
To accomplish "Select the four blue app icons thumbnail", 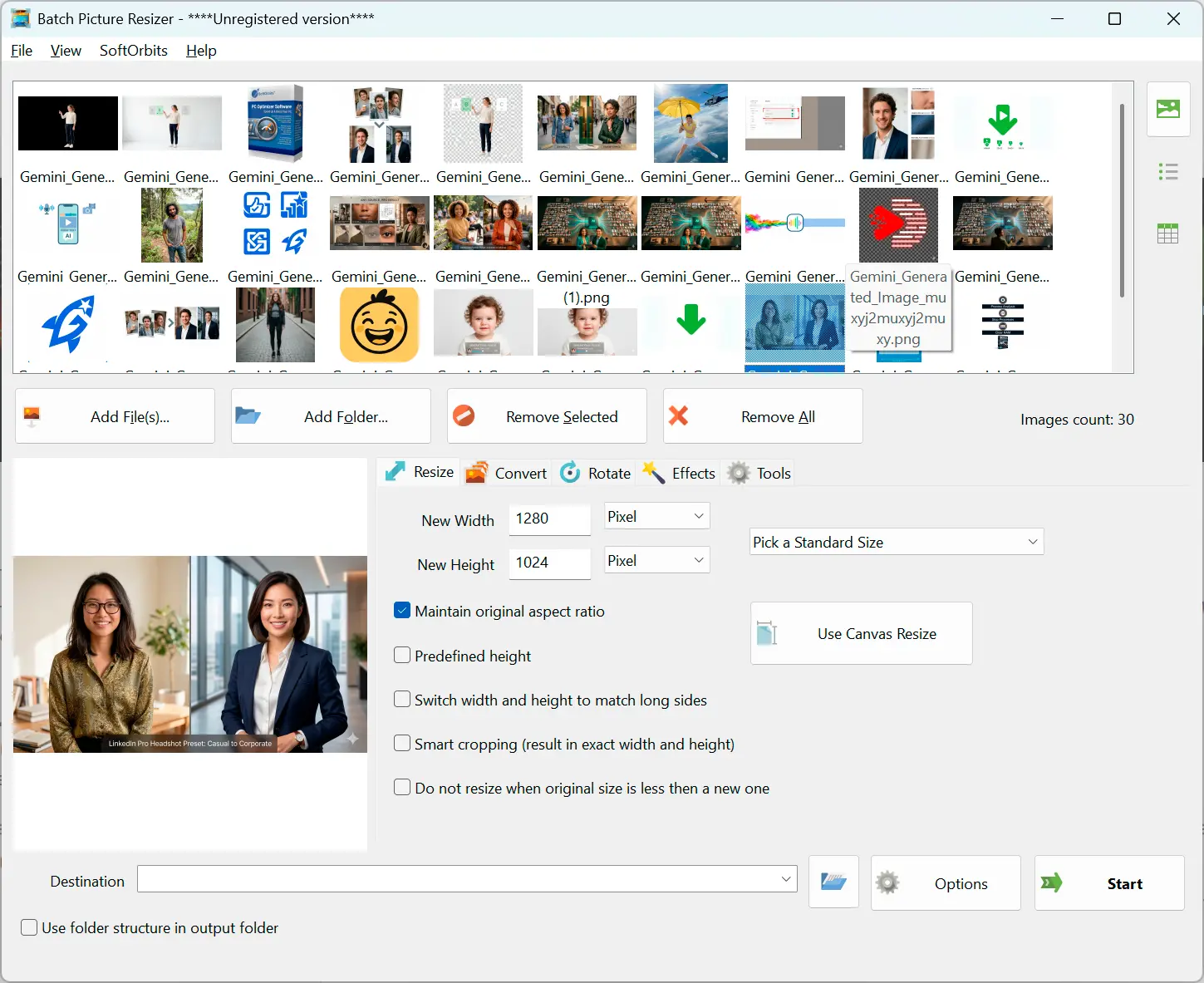I will coord(275,223).
